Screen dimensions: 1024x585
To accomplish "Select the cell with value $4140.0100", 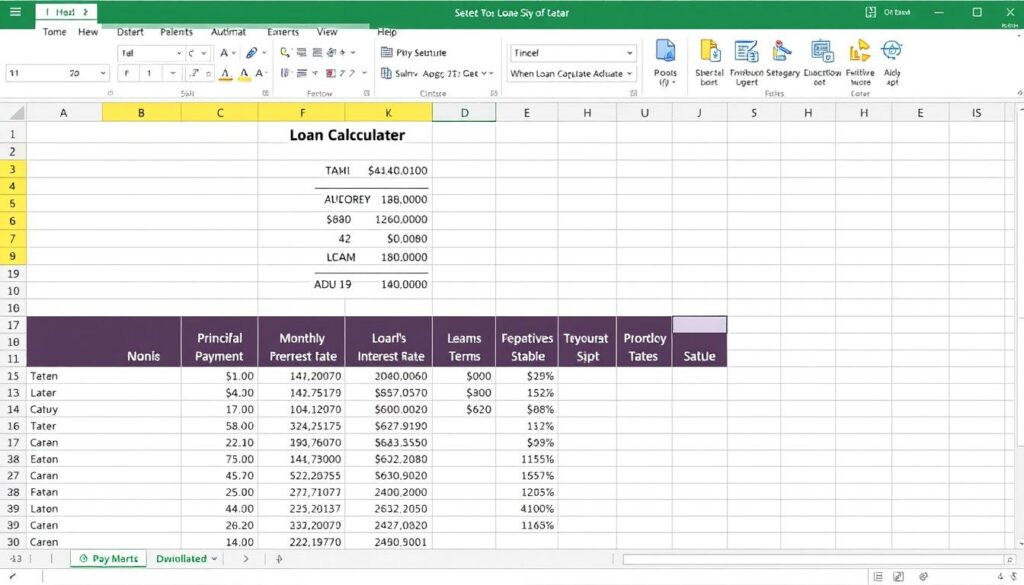I will (x=397, y=170).
